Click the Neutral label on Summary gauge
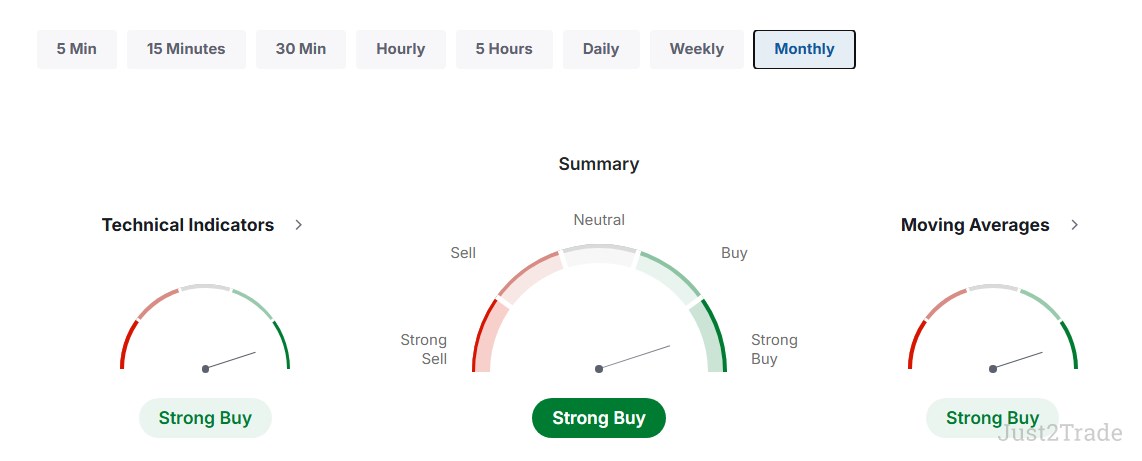The height and width of the screenshot is (461, 1142). tap(599, 220)
